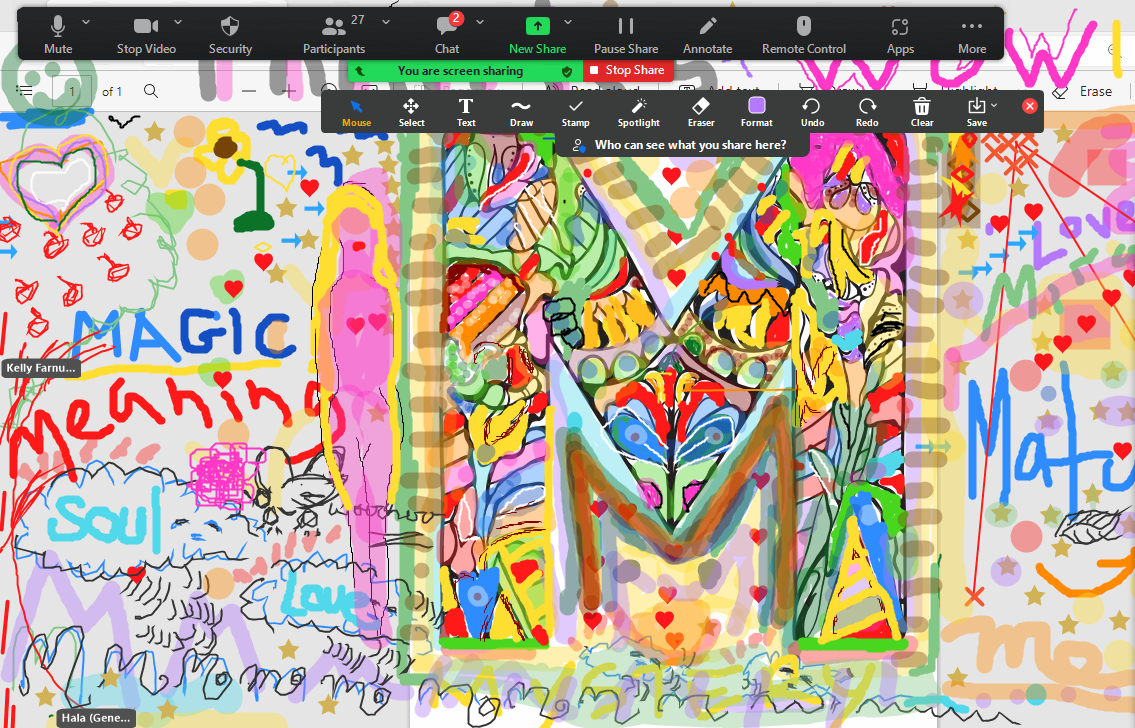Undo the last annotation
Viewport: 1135px width, 728px height.
pyautogui.click(x=812, y=112)
